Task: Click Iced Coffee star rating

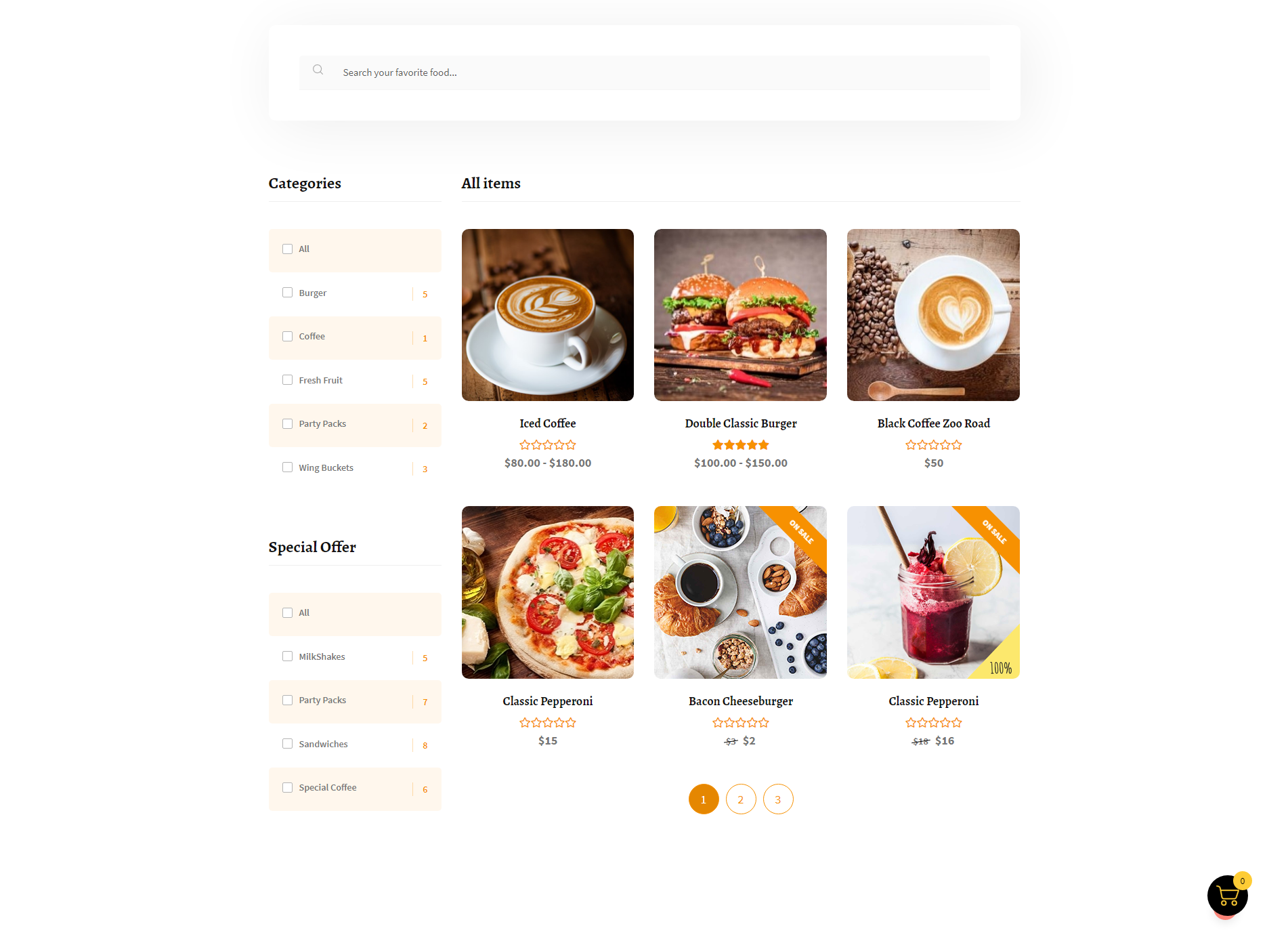Action: click(x=548, y=445)
